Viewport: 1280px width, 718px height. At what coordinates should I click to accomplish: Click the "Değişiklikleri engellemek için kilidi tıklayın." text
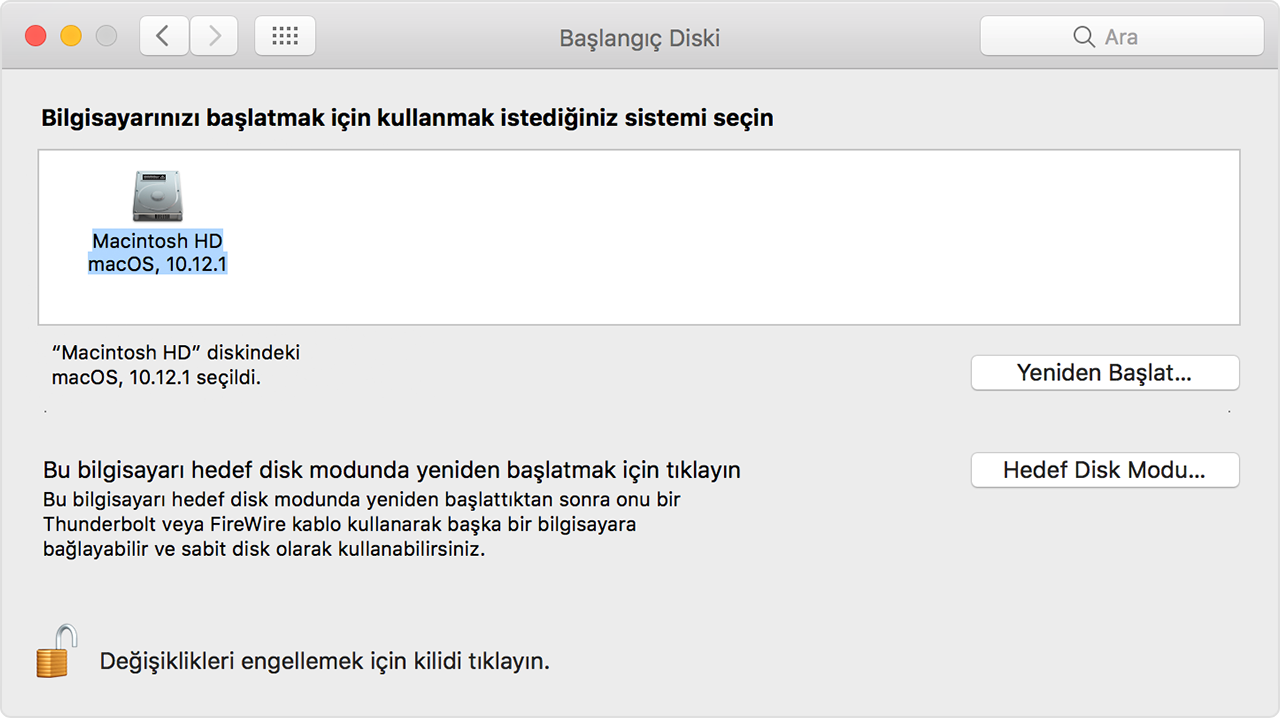click(x=325, y=661)
